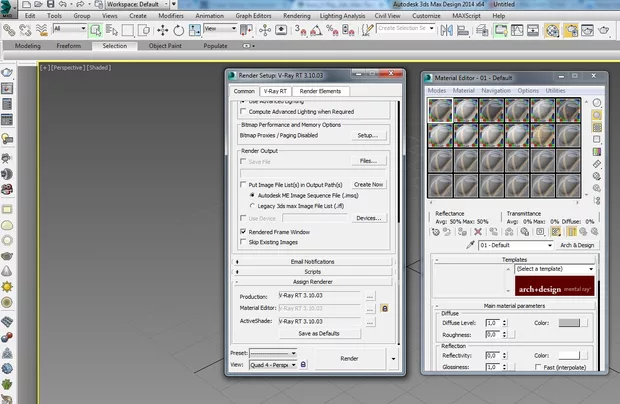Image resolution: width=620 pixels, height=404 pixels.
Task: Enable Compute Advanced Lighting when Required
Action: pyautogui.click(x=243, y=112)
